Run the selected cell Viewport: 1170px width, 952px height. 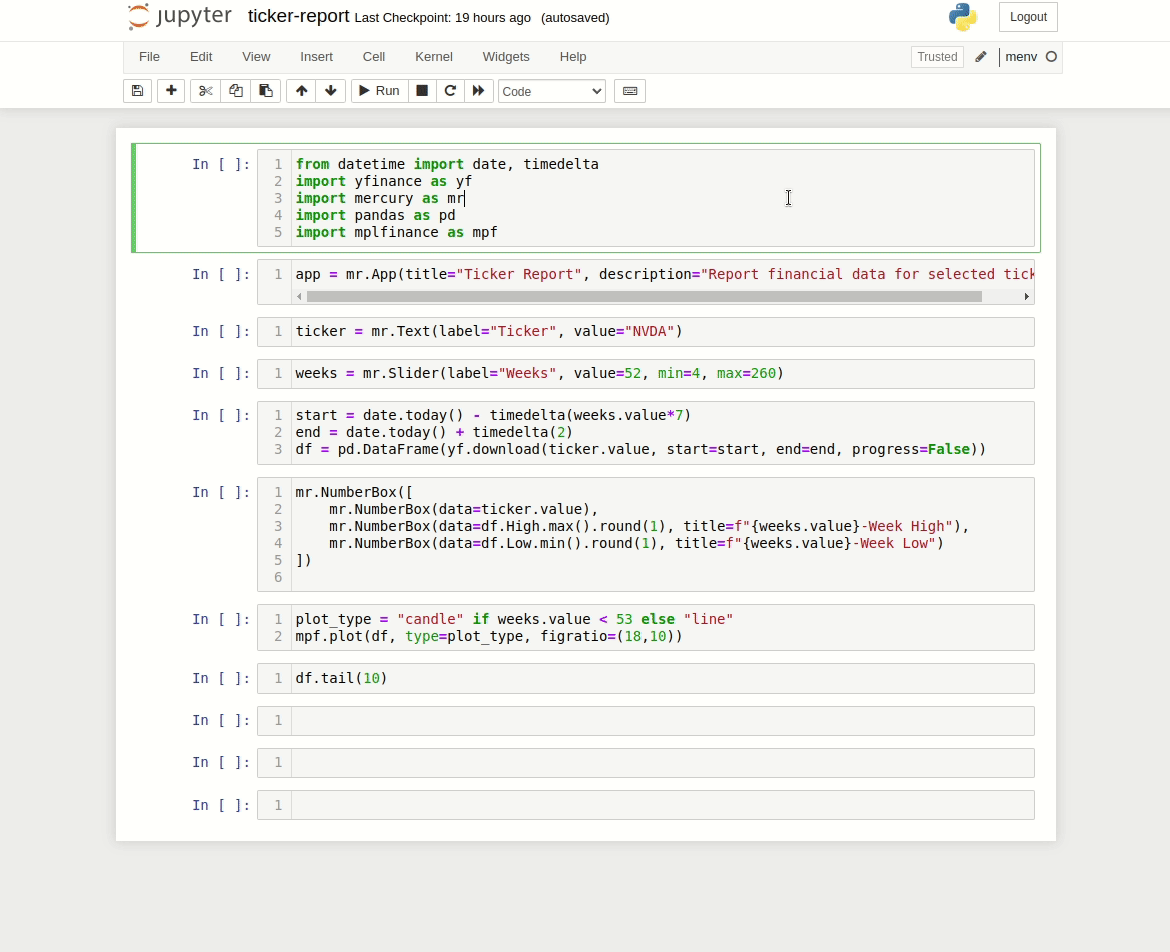point(379,90)
